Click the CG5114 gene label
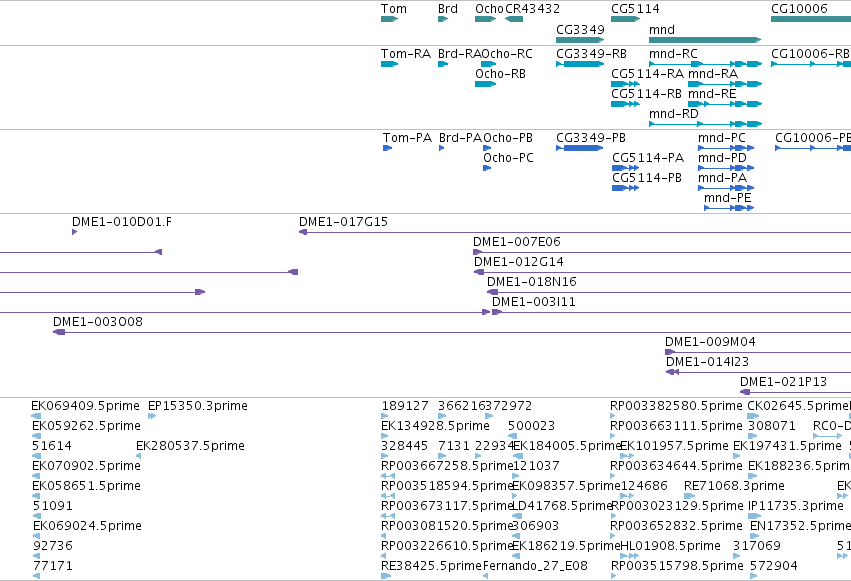Viewport: 851px width, 581px height. pyautogui.click(x=635, y=9)
